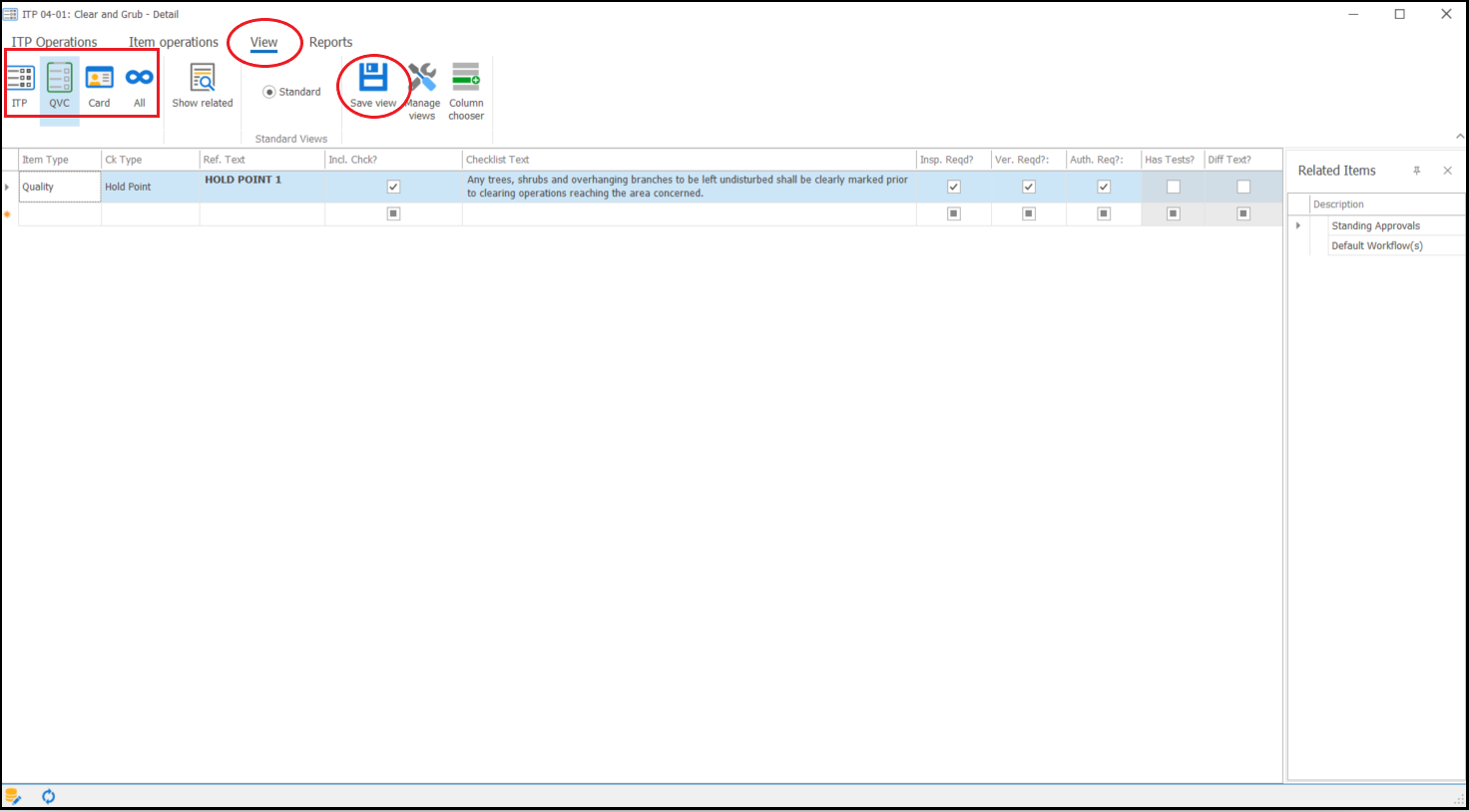Toggle Diff Text? for HOLD POINT 1
Image resolution: width=1469 pixels, height=812 pixels.
pos(1243,187)
